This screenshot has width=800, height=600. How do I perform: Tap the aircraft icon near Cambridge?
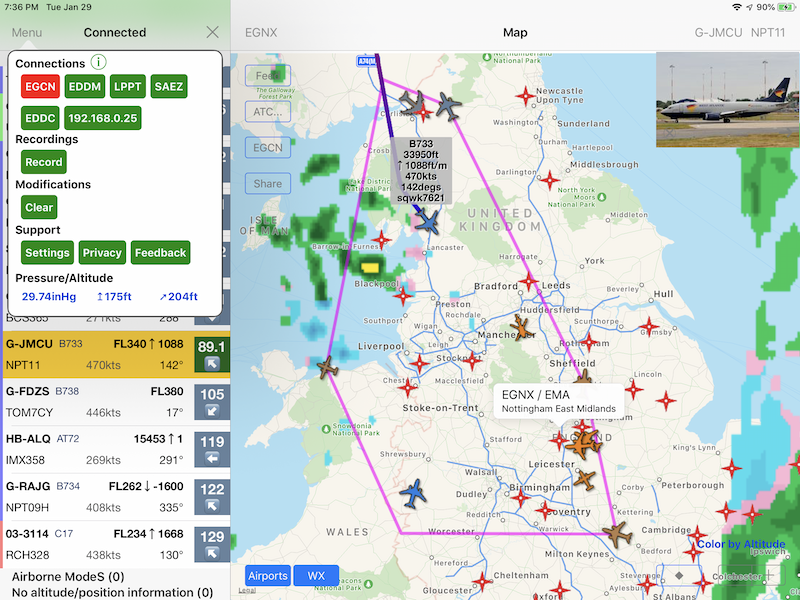tap(618, 533)
